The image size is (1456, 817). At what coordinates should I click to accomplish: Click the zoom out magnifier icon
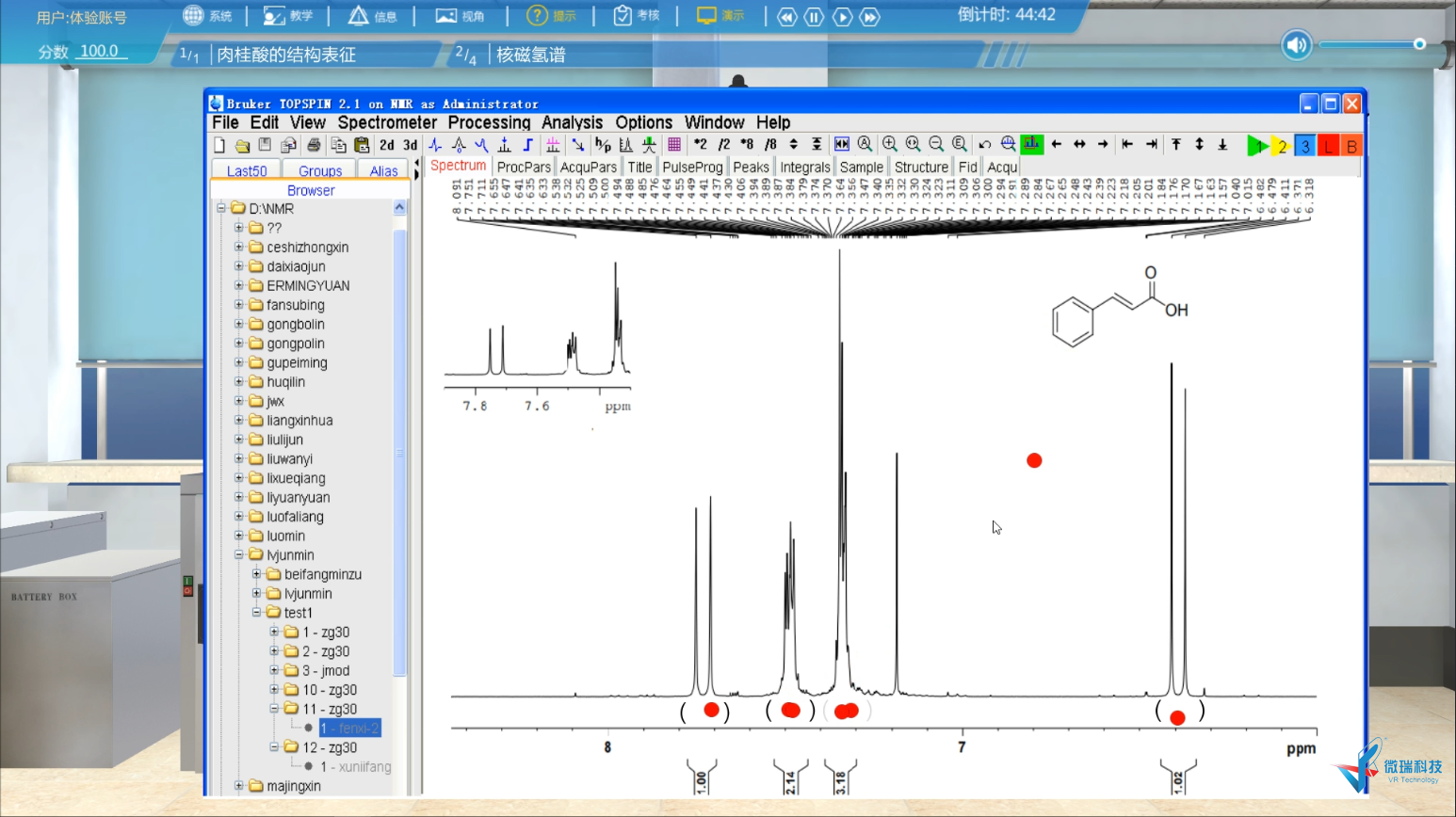pos(936,144)
